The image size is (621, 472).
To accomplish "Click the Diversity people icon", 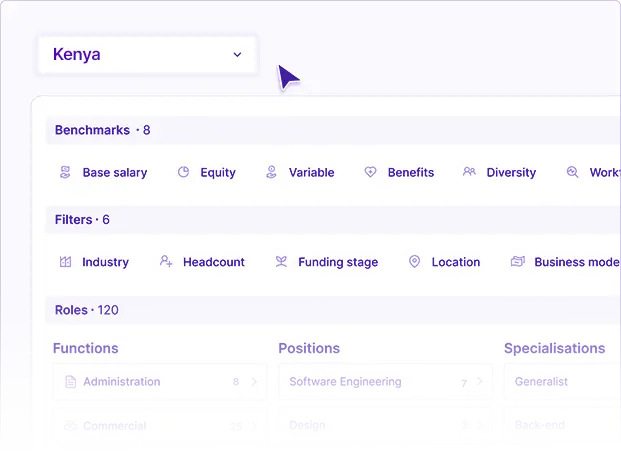I will (469, 172).
